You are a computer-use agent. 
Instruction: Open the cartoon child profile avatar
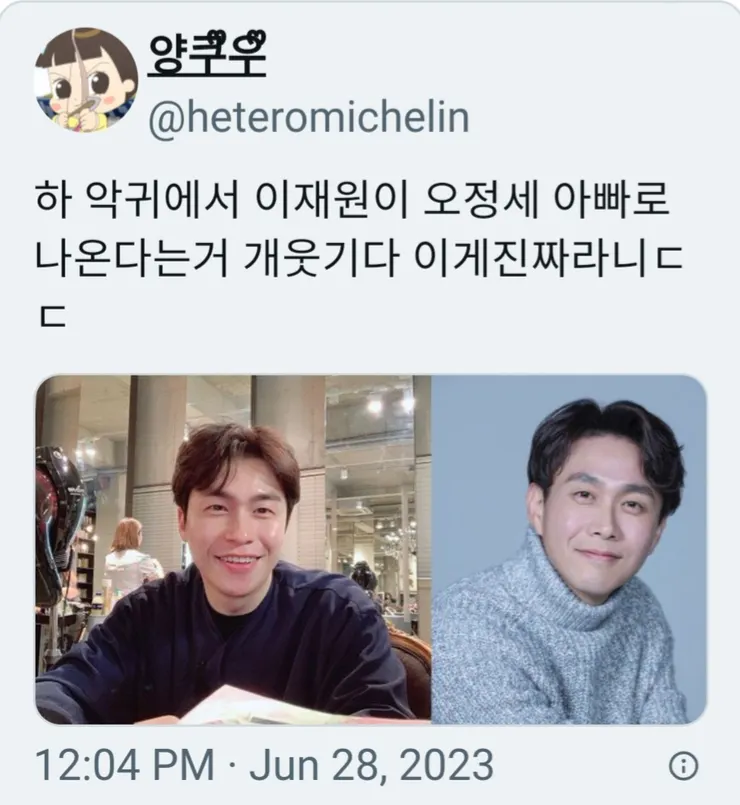86,80
